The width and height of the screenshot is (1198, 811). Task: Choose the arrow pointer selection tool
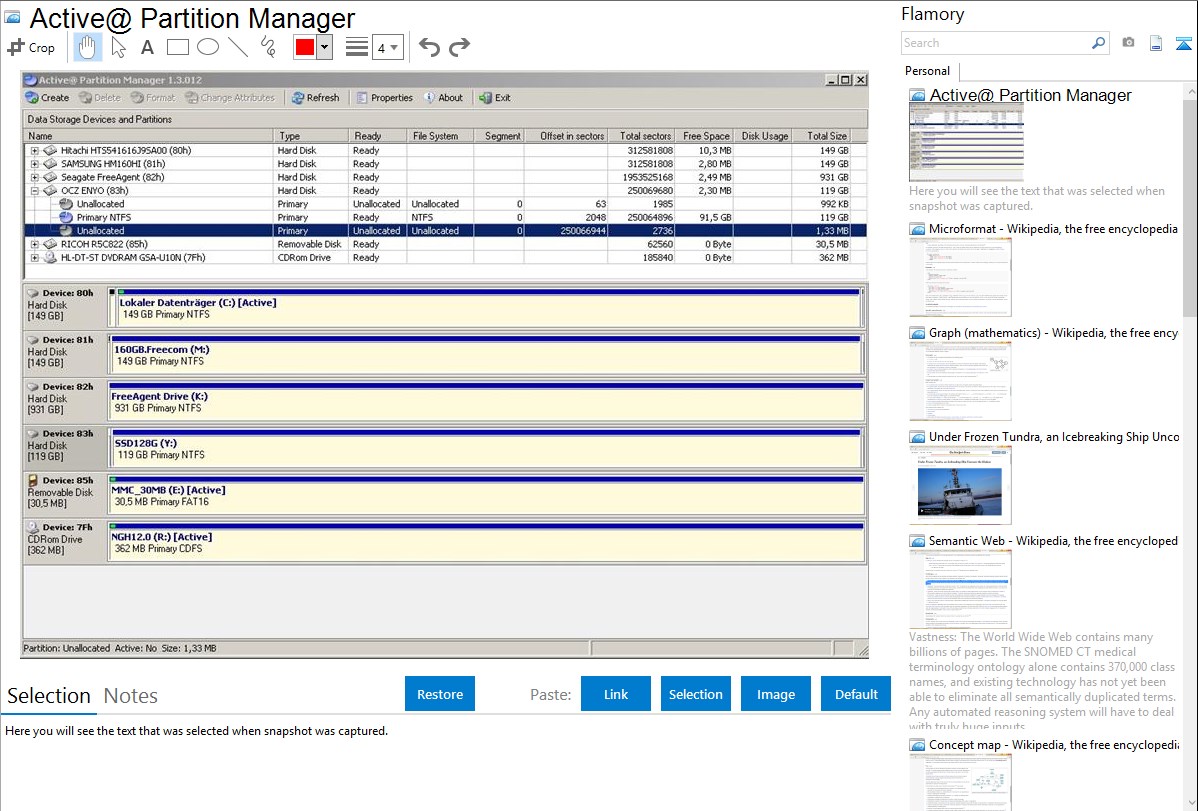118,47
